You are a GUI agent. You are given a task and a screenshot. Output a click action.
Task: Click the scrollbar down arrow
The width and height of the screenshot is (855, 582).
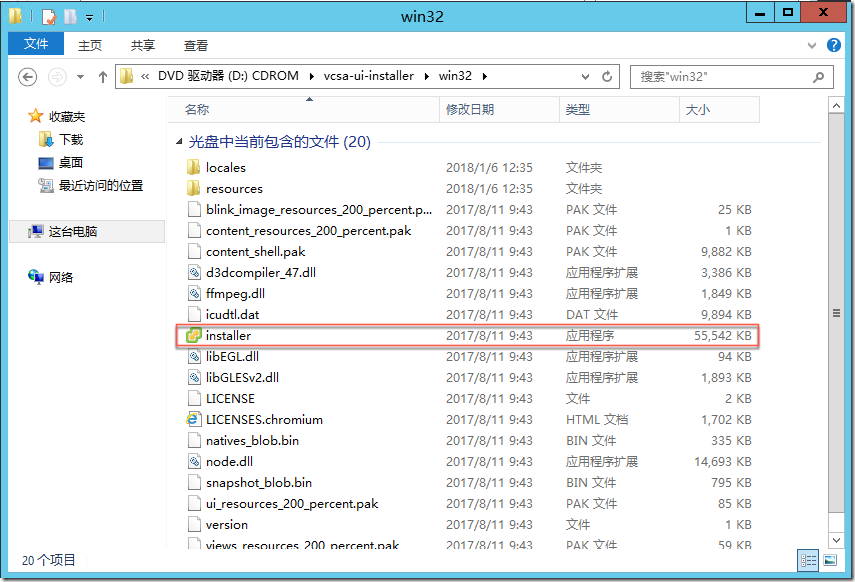click(x=836, y=540)
